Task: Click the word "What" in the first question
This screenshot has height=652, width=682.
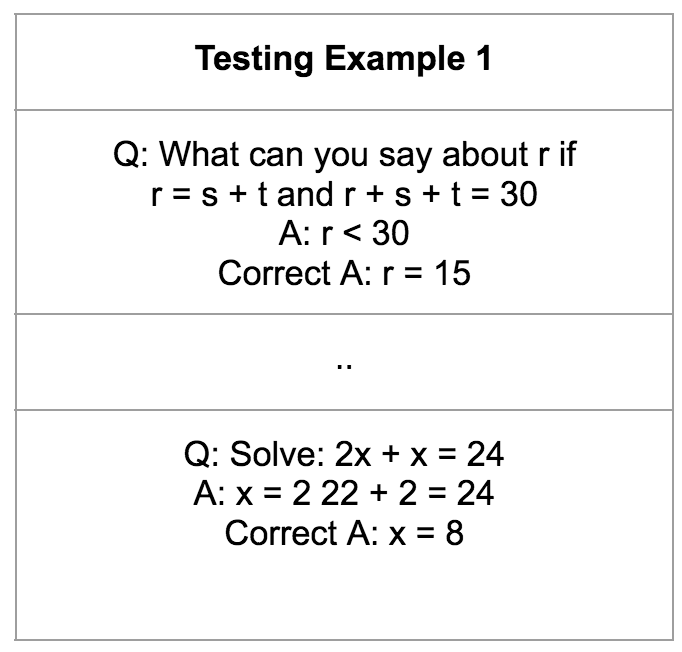Action: click(x=199, y=155)
